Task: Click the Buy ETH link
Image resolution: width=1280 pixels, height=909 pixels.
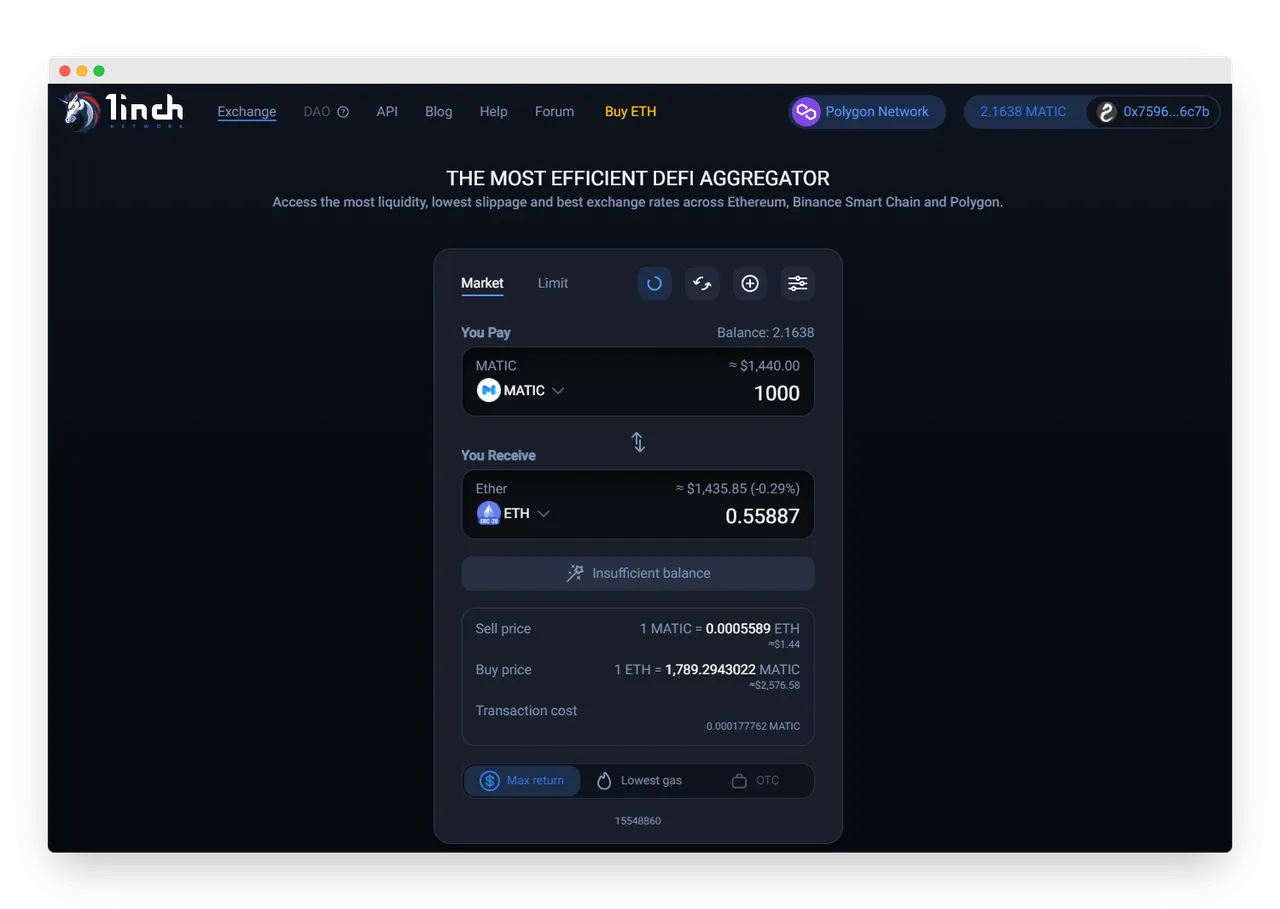Action: (631, 112)
